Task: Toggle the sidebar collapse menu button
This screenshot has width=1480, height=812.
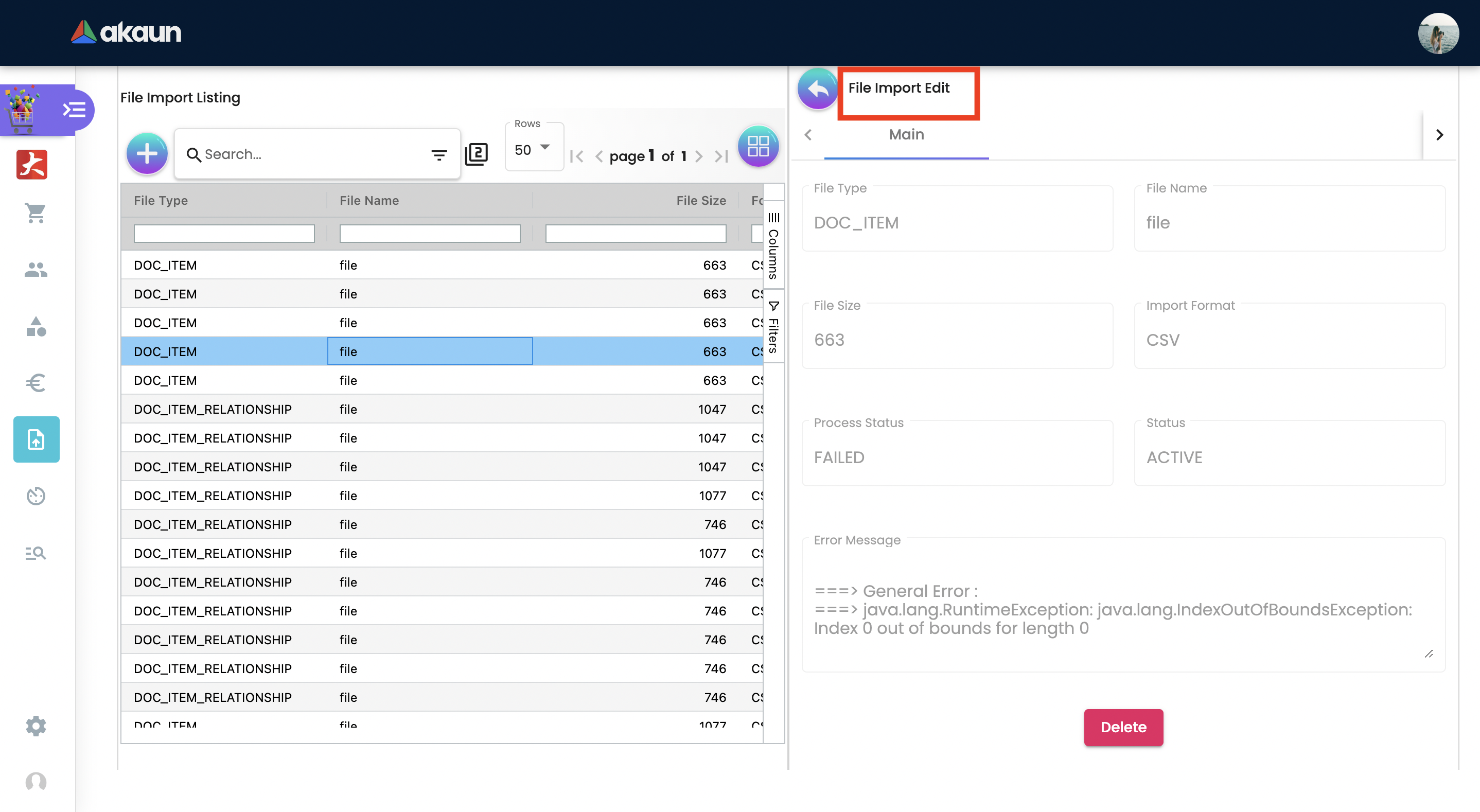Action: pyautogui.click(x=75, y=110)
